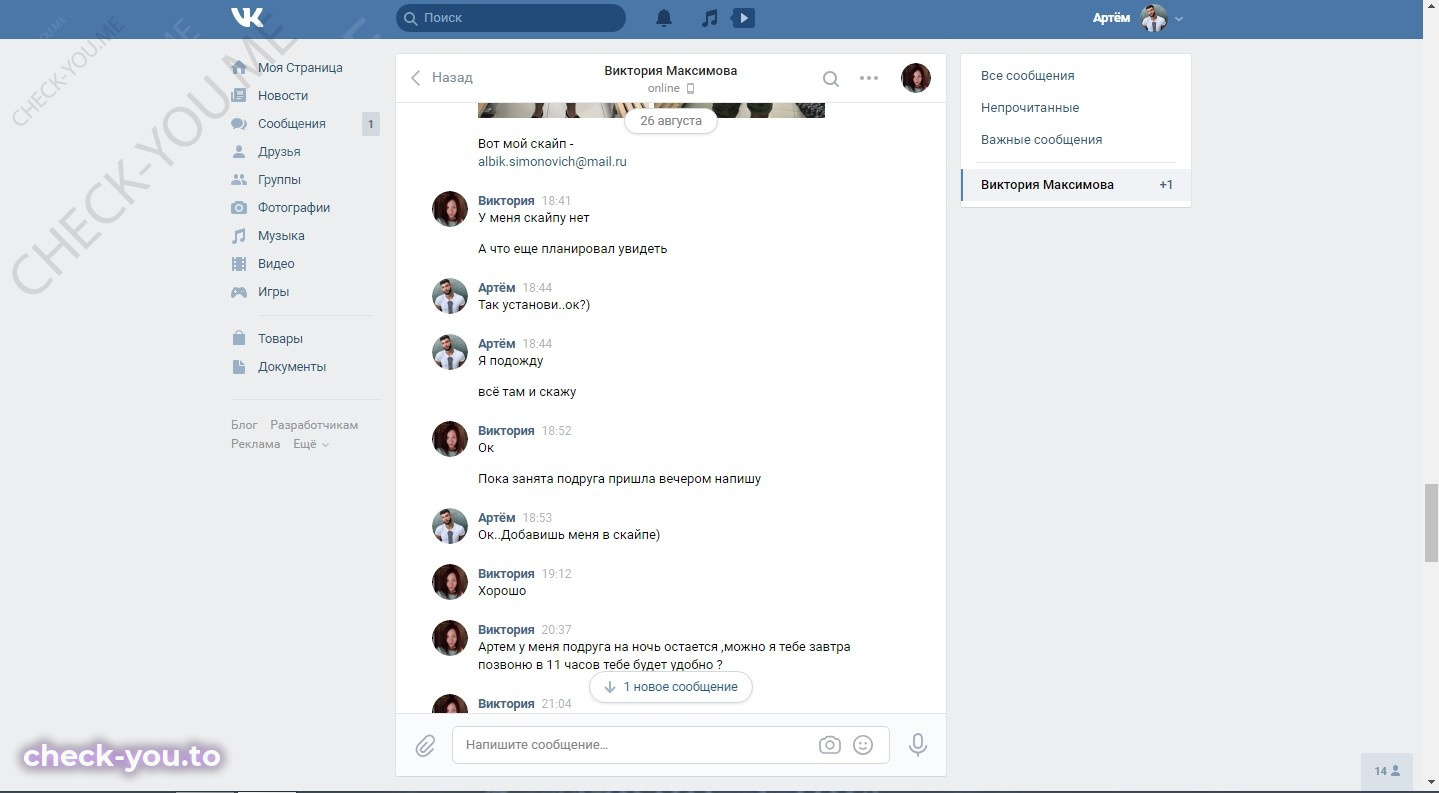
Task: Click sender name Виктория at 19:12
Action: [x=506, y=574]
